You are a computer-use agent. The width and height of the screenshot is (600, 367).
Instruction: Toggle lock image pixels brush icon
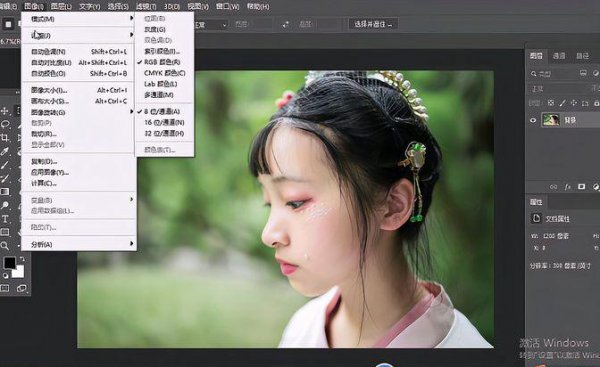pos(562,103)
